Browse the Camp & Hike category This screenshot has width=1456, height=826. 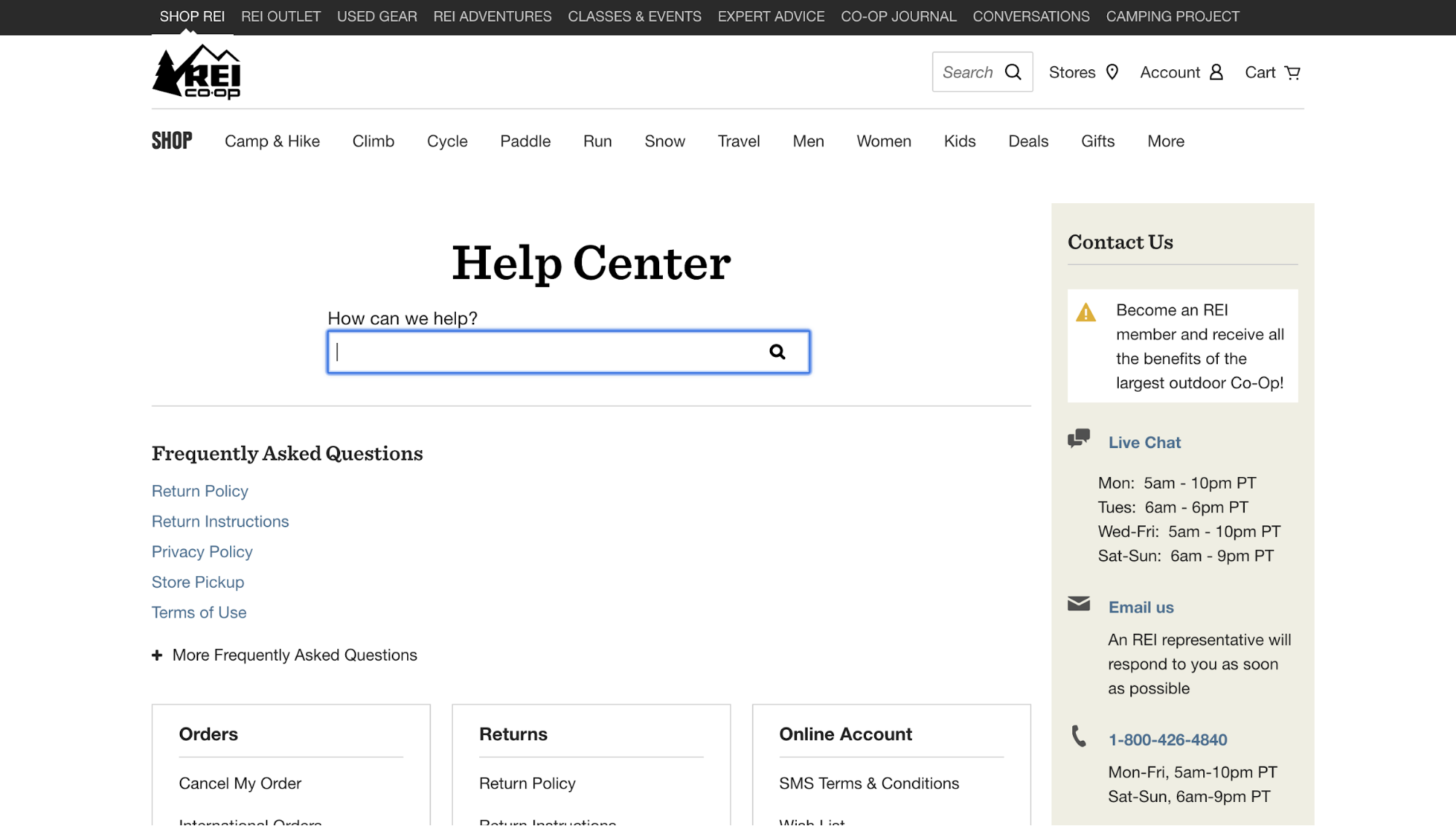(272, 141)
